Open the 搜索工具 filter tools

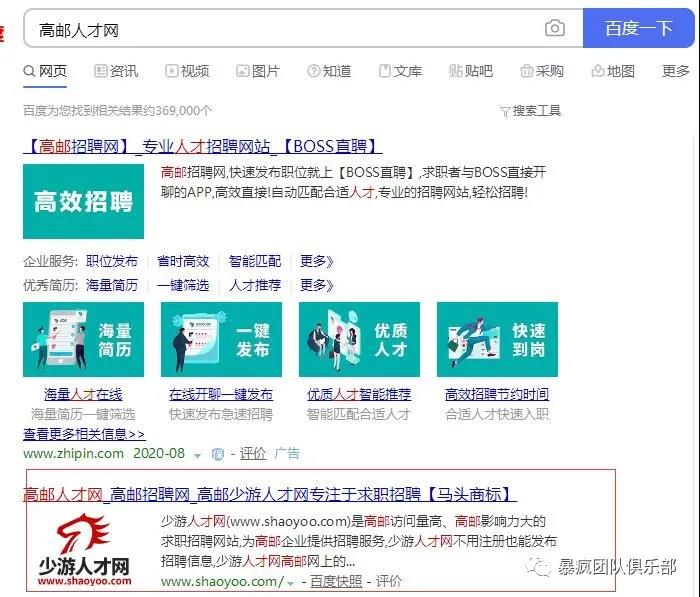[530, 111]
